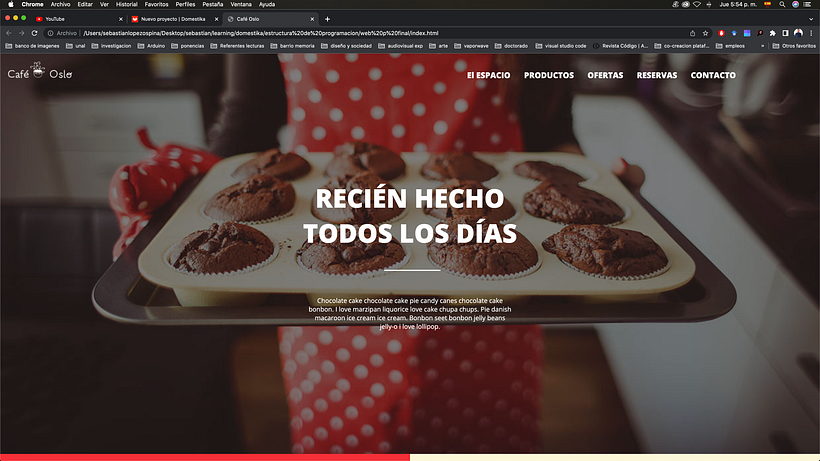Close the Nuevo proyecto Domestika tab
Screen dimensions: 820x461
coord(217,19)
